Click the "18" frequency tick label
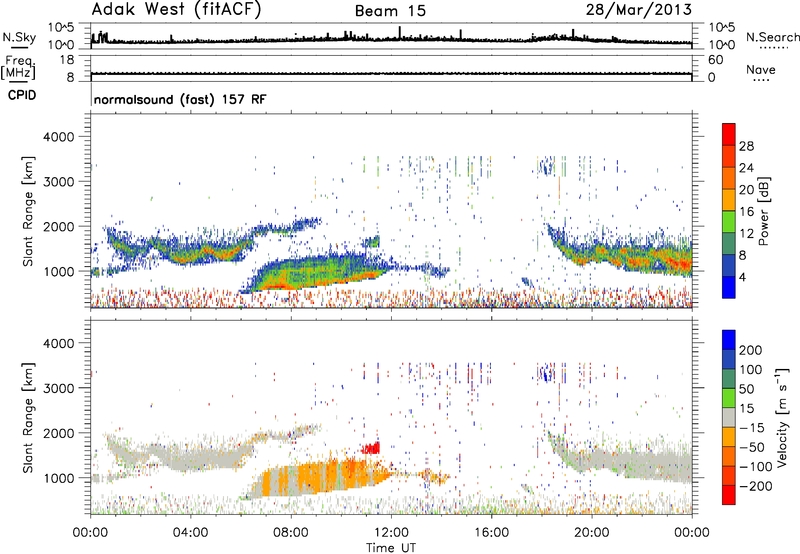This screenshot has width=800, height=554. click(x=67, y=60)
